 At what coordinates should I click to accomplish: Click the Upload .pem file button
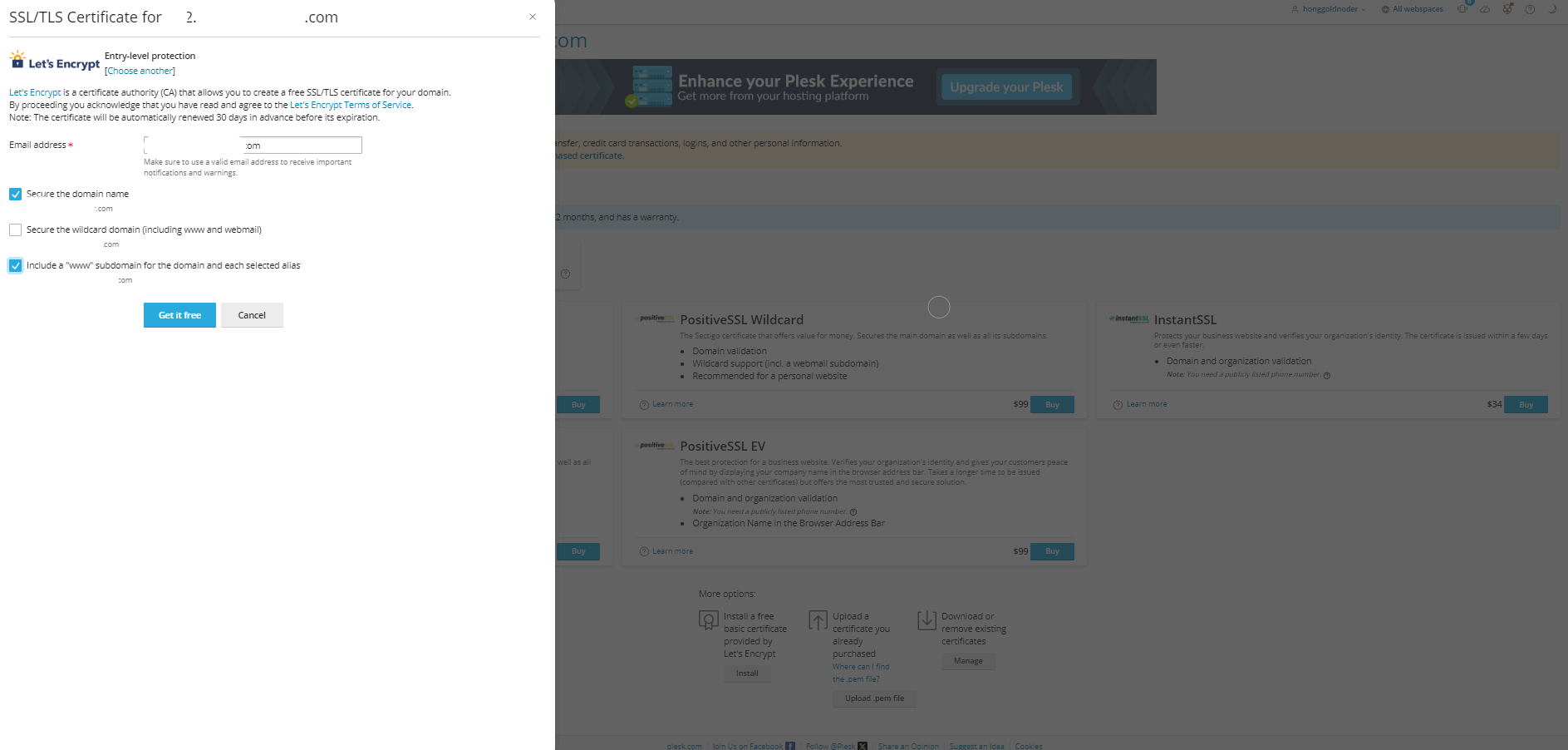pos(874,698)
